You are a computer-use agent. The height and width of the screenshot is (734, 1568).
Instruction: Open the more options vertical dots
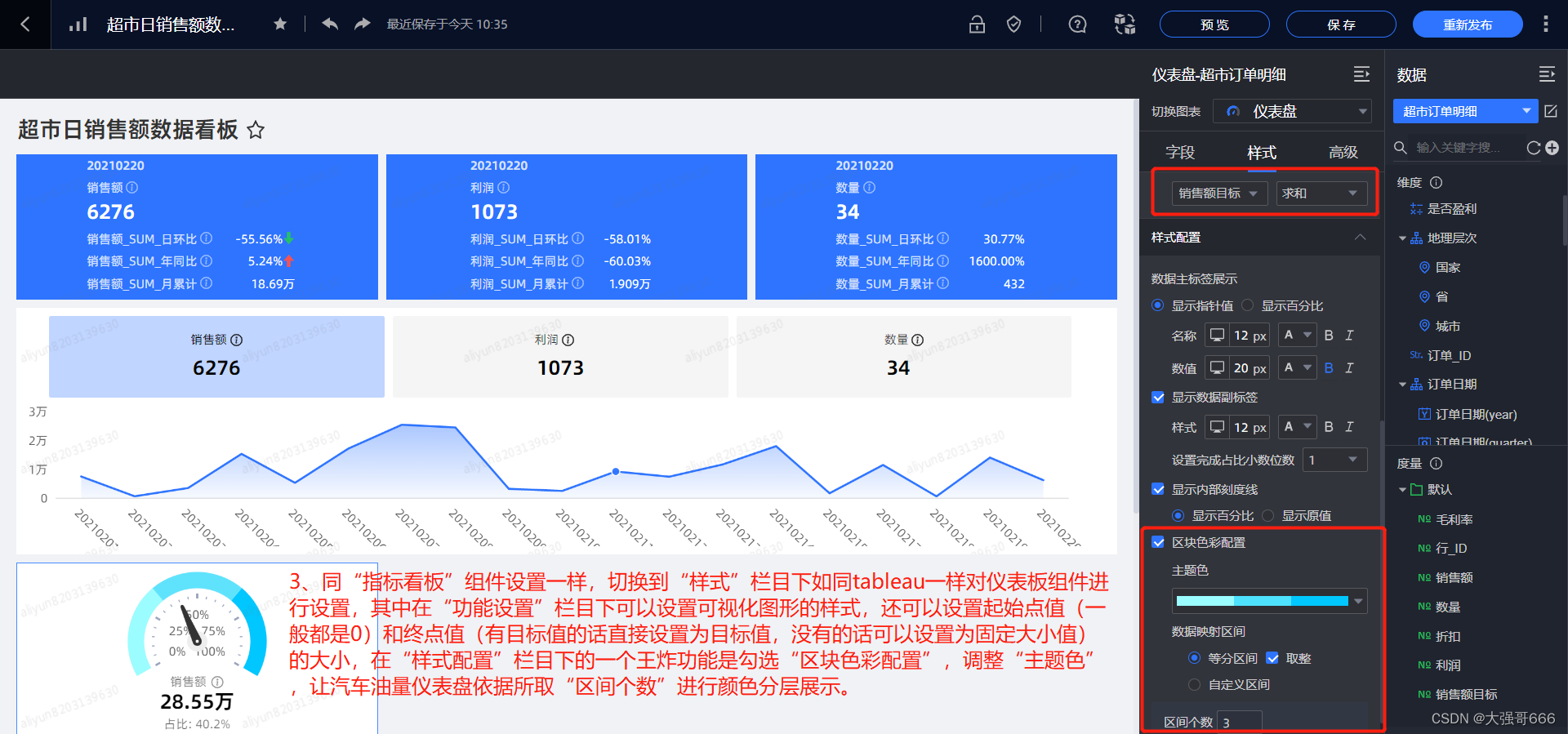(x=1546, y=24)
